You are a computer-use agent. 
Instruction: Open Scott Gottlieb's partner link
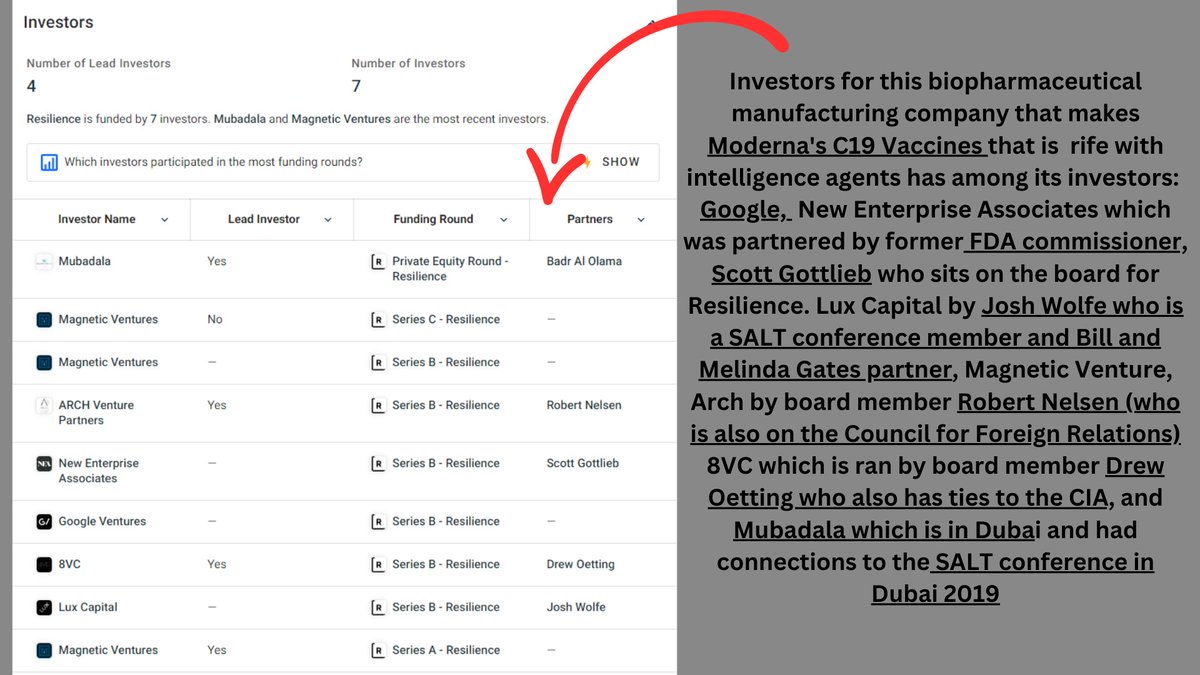coord(582,464)
